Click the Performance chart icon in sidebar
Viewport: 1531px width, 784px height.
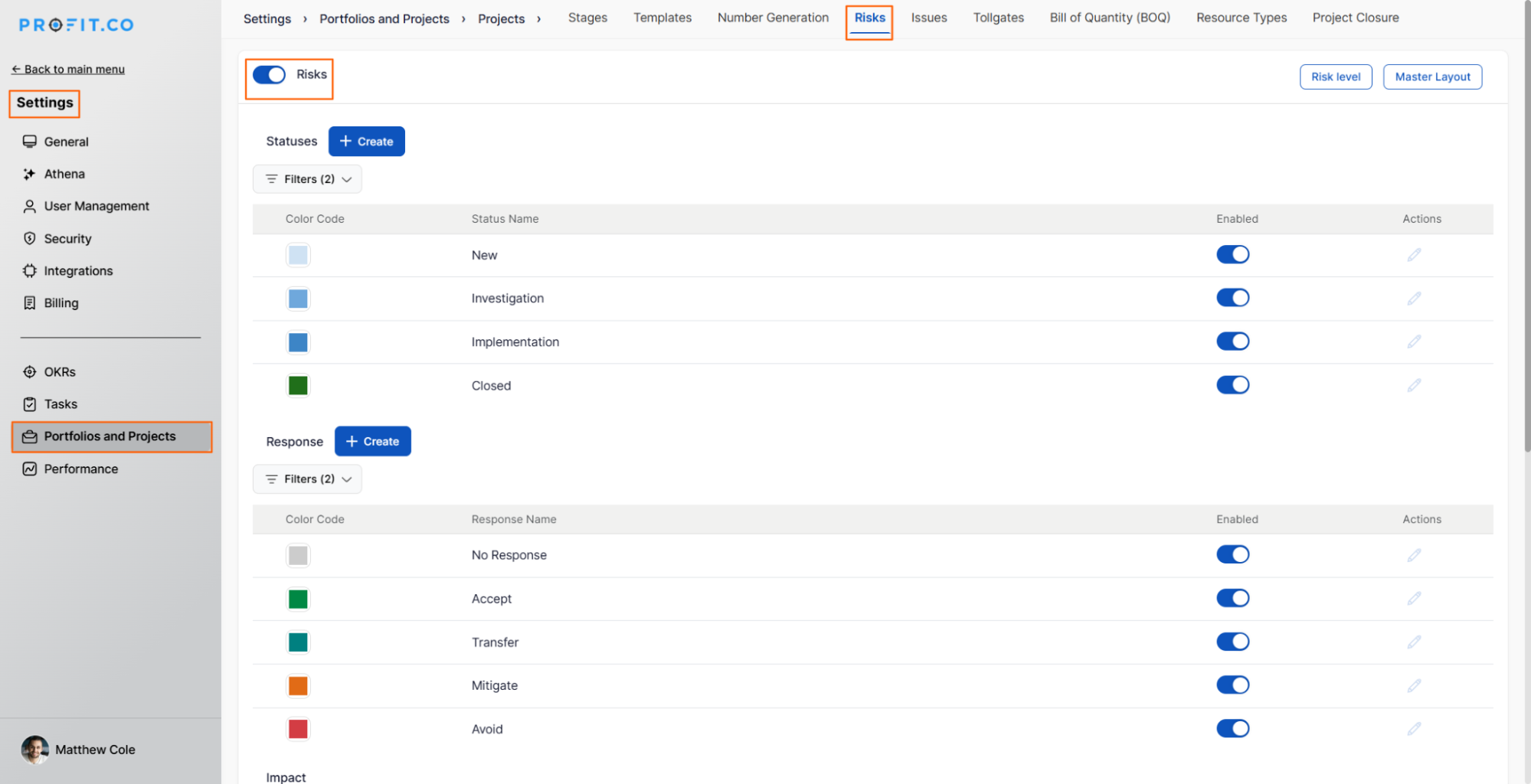click(x=29, y=469)
